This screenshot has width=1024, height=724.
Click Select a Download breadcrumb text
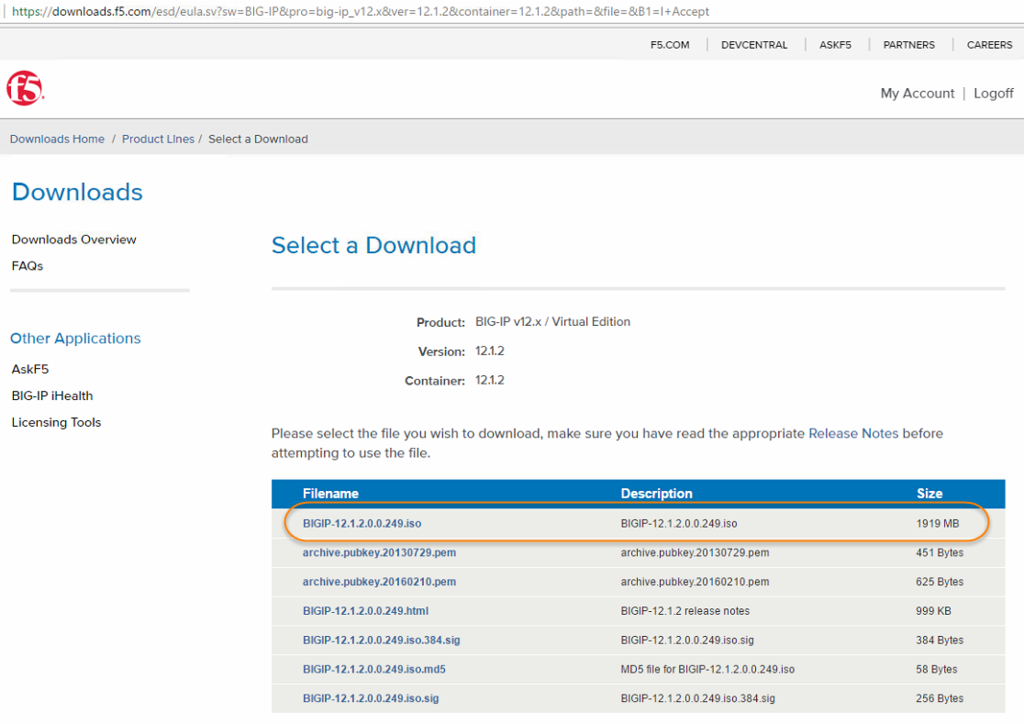(258, 139)
